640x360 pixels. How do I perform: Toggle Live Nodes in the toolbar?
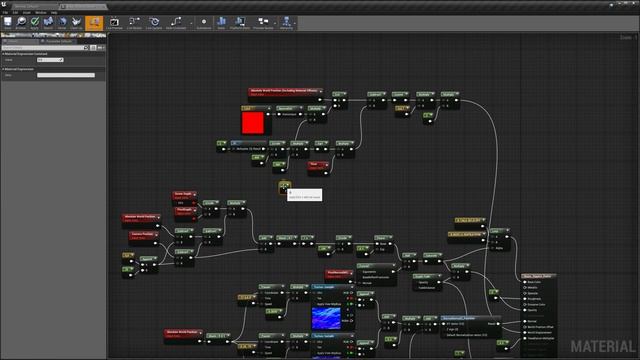coord(134,23)
